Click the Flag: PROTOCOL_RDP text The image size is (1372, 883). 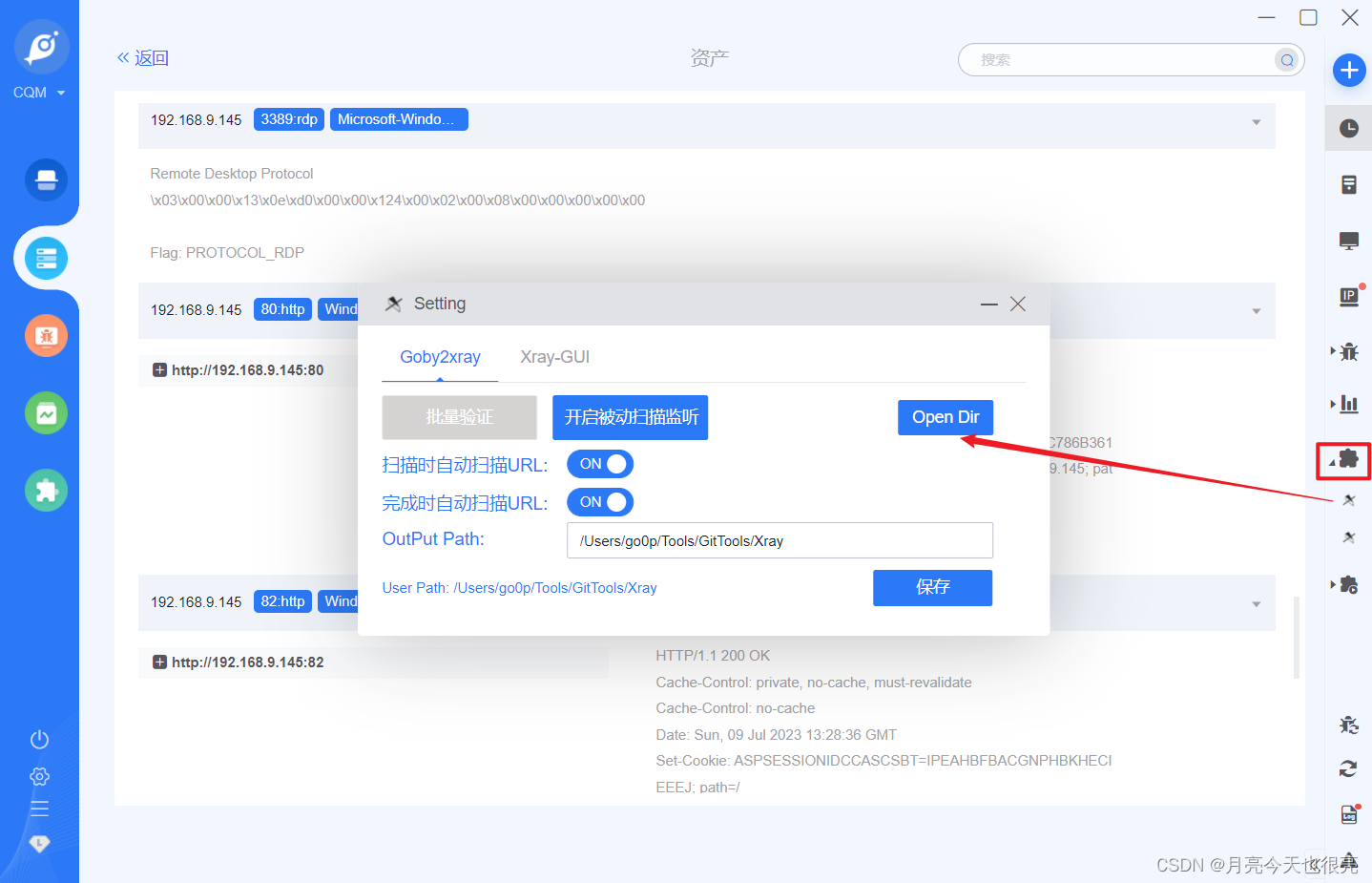coord(227,253)
